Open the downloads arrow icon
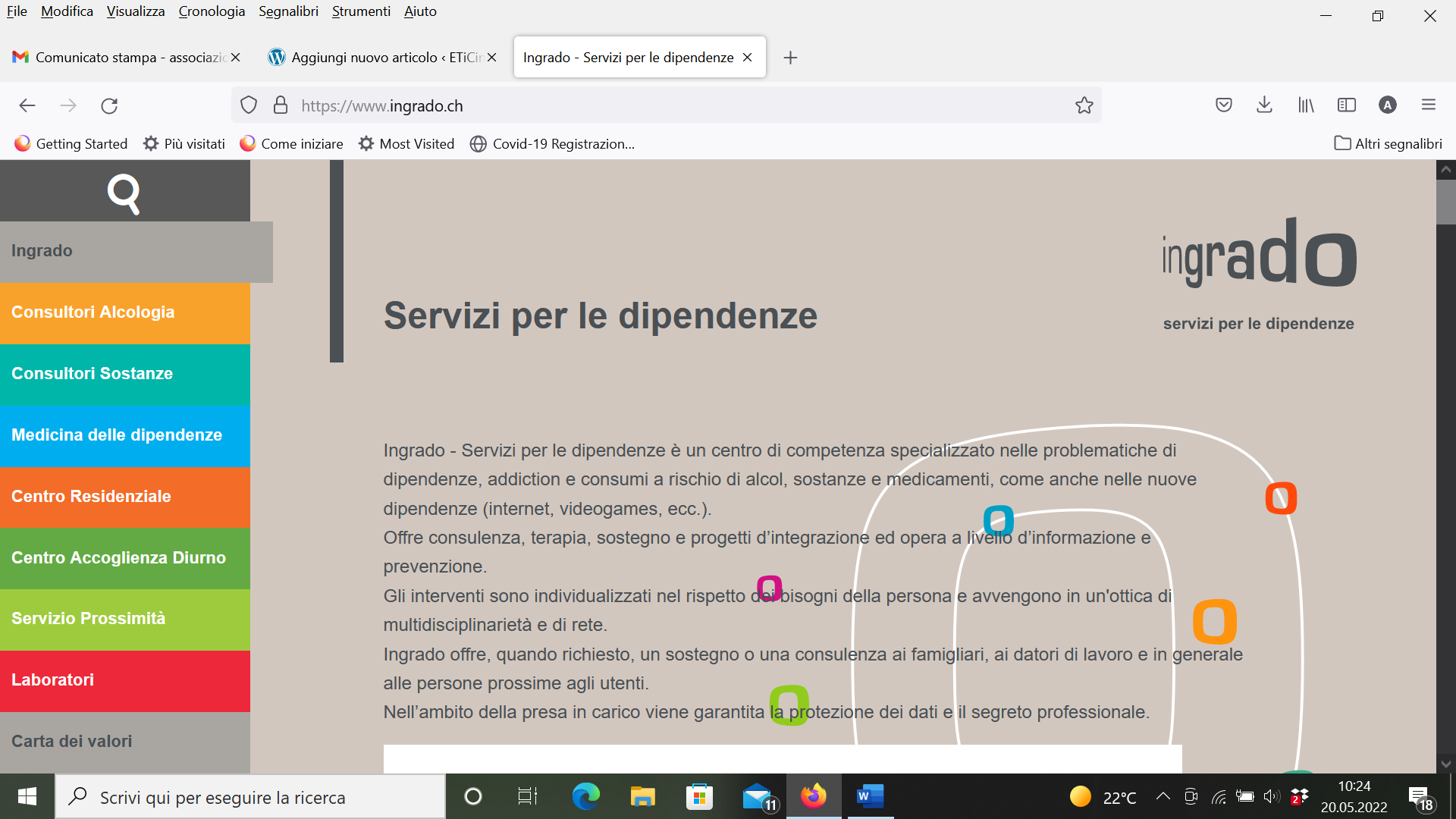 click(x=1264, y=105)
